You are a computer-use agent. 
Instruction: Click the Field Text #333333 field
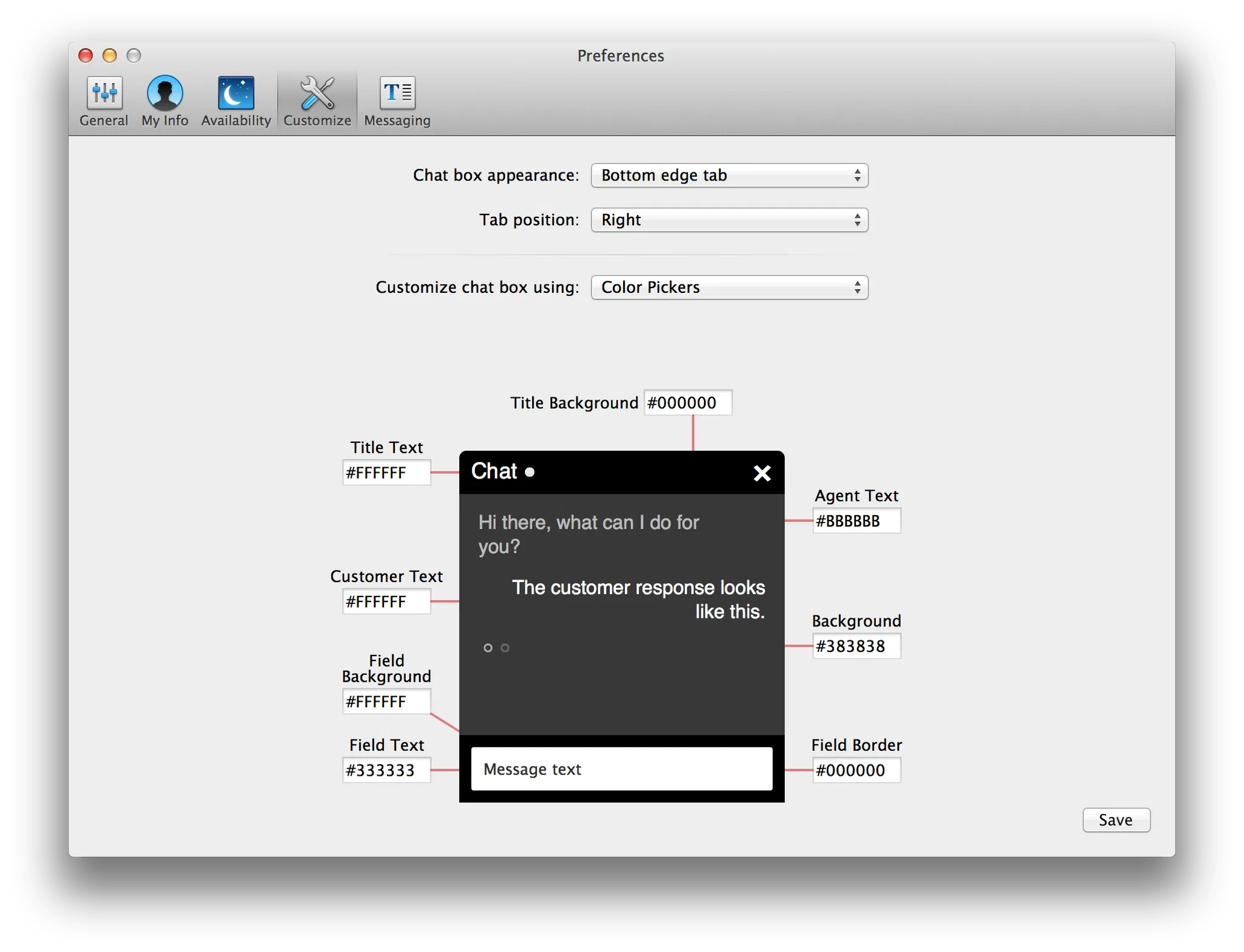point(386,770)
